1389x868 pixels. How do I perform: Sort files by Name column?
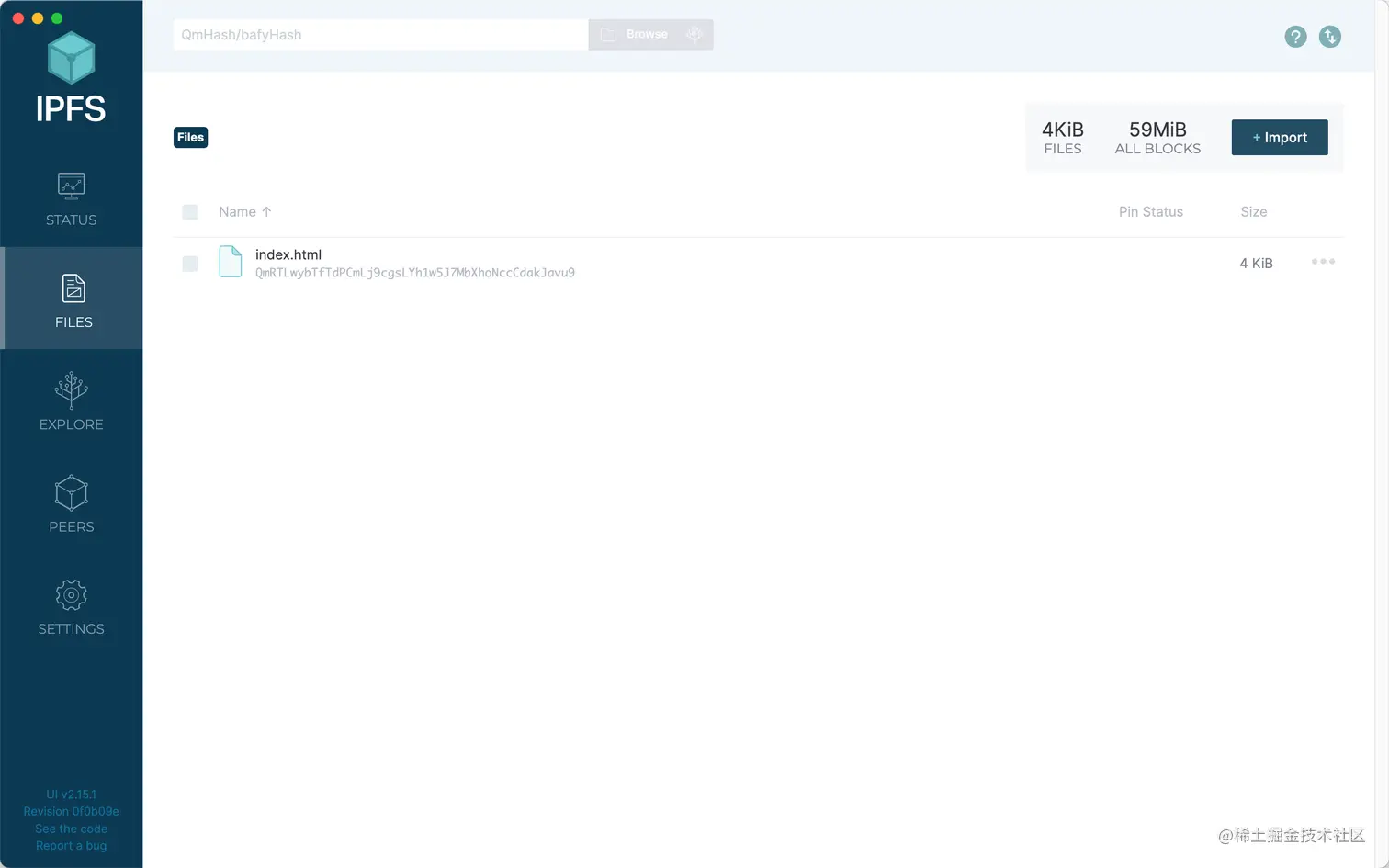237,212
